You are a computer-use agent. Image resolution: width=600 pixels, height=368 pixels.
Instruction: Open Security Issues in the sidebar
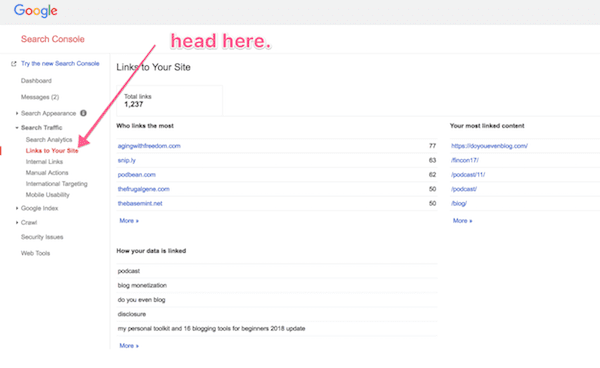(42, 237)
